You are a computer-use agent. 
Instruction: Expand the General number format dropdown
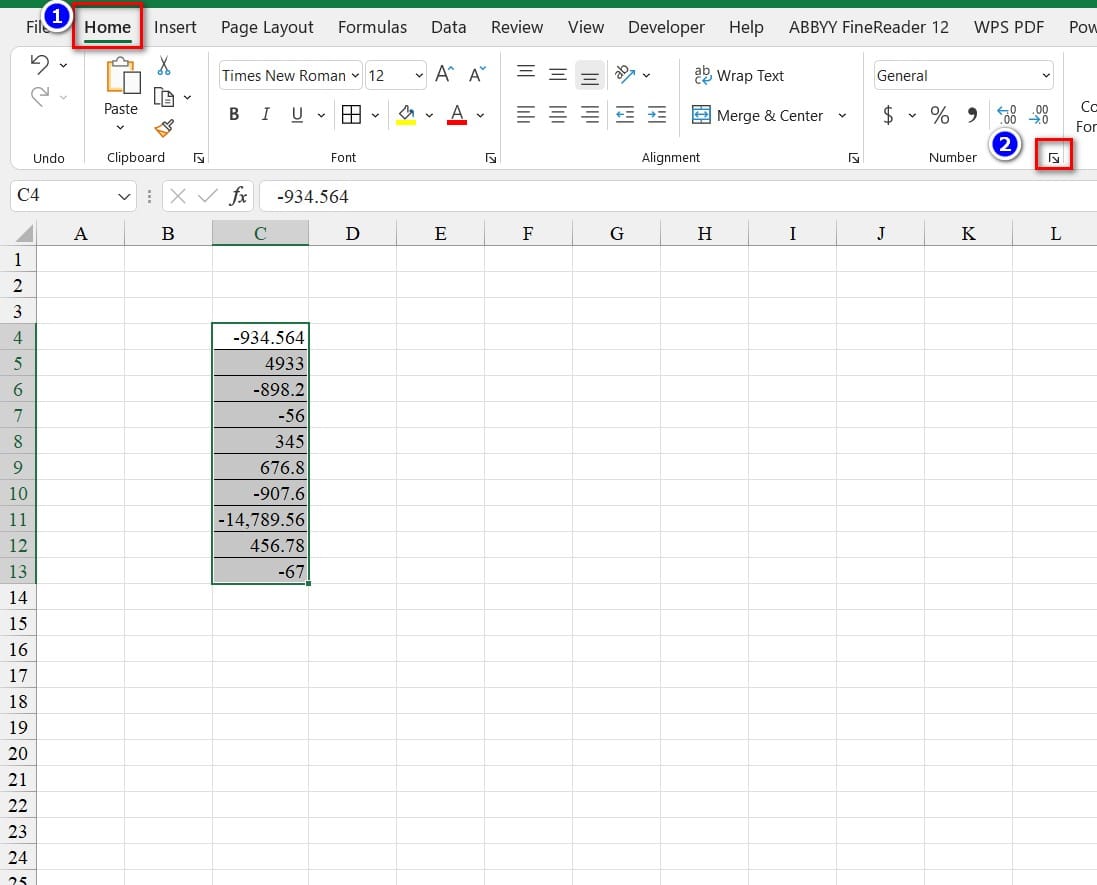tap(1046, 76)
